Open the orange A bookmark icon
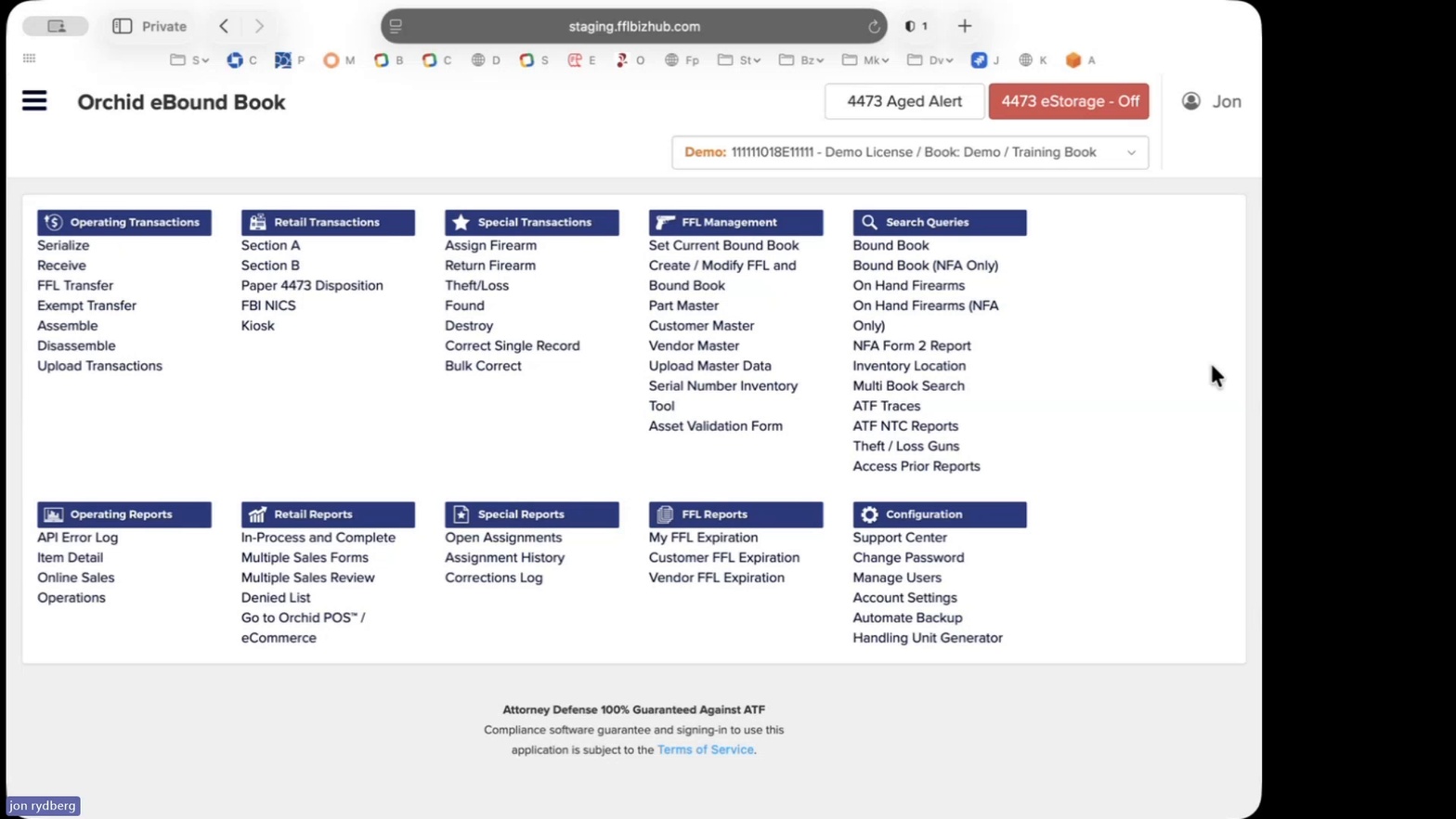 tap(1073, 59)
